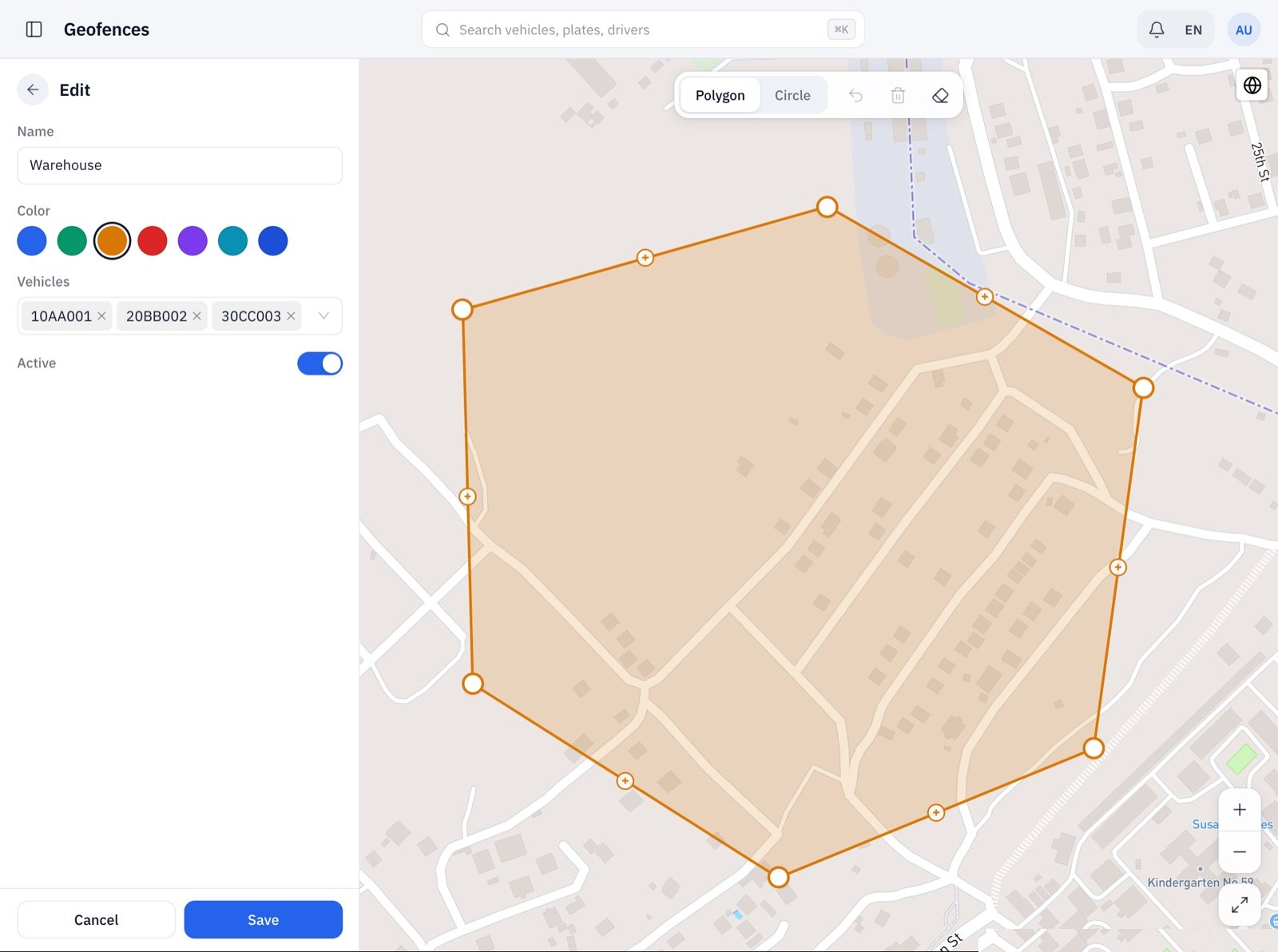The width and height of the screenshot is (1278, 952).
Task: Focus the search vehicles, plates, drivers box
Action: 643,30
